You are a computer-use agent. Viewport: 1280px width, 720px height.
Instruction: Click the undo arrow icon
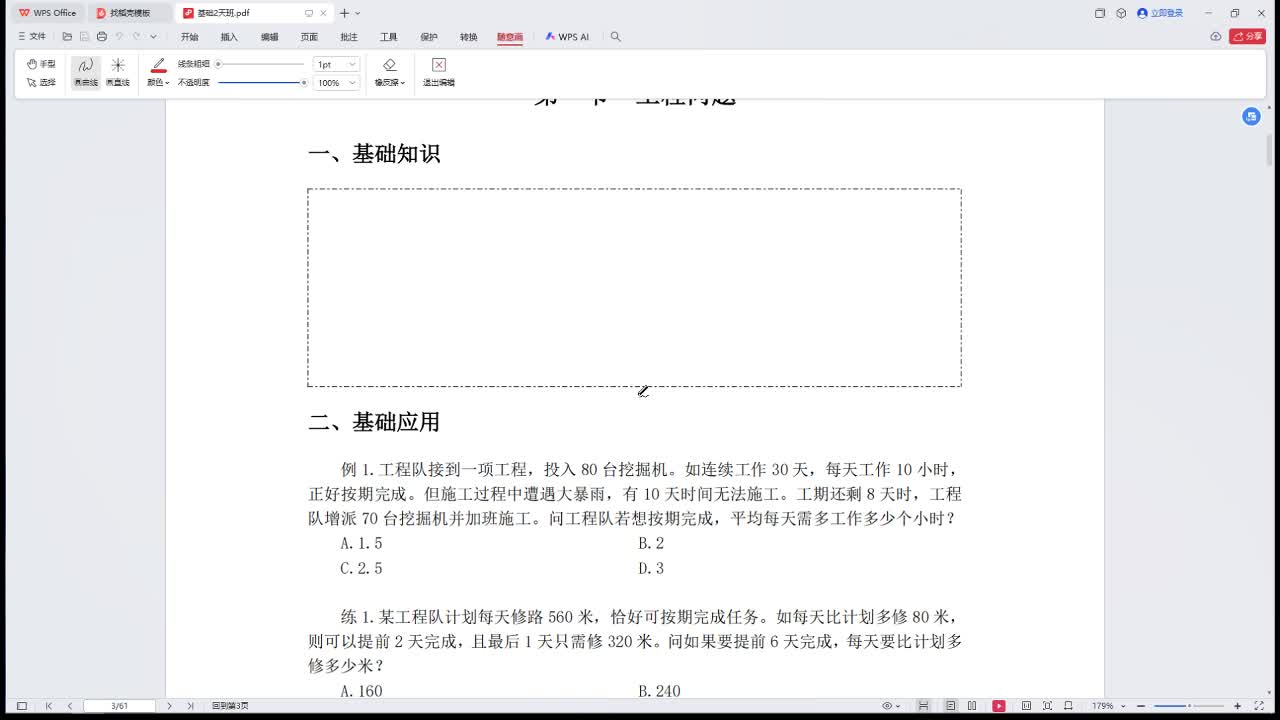119,37
